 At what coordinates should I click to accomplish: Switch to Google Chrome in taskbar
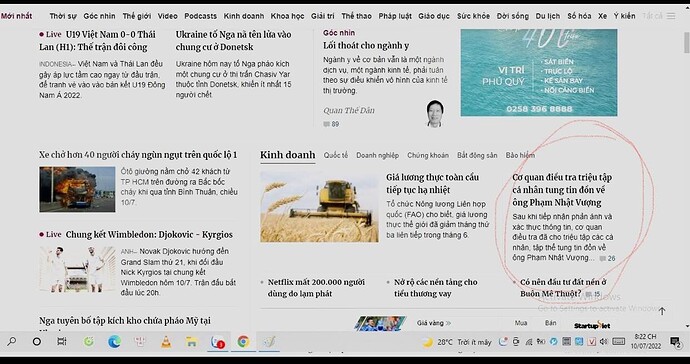click(243, 342)
